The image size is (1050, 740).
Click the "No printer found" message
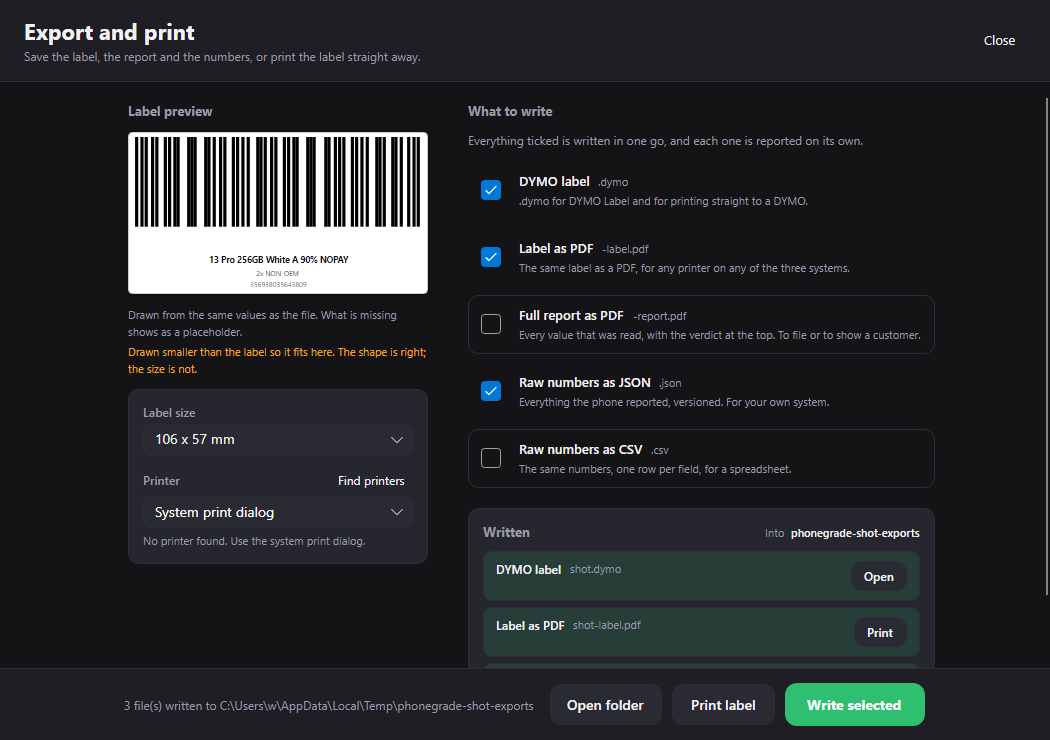point(254,541)
